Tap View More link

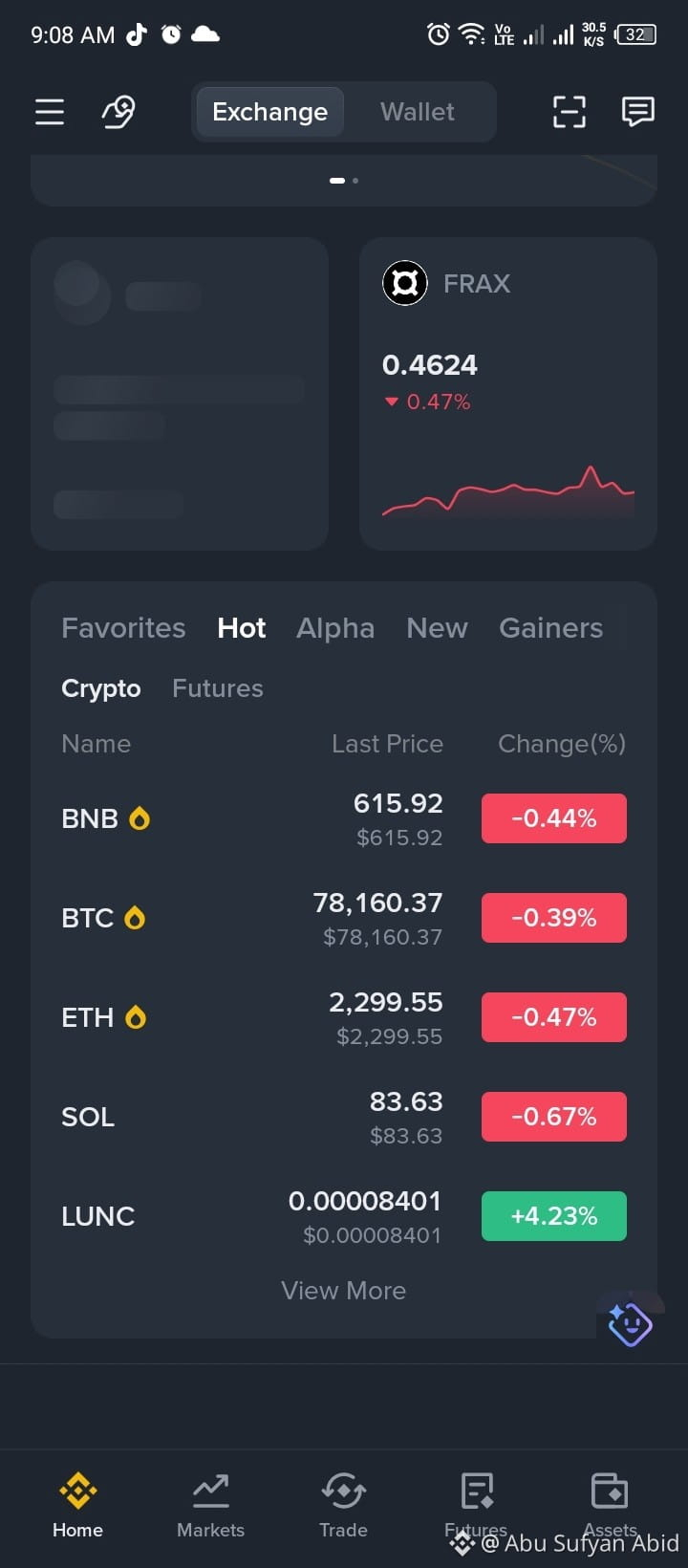pyautogui.click(x=344, y=1291)
